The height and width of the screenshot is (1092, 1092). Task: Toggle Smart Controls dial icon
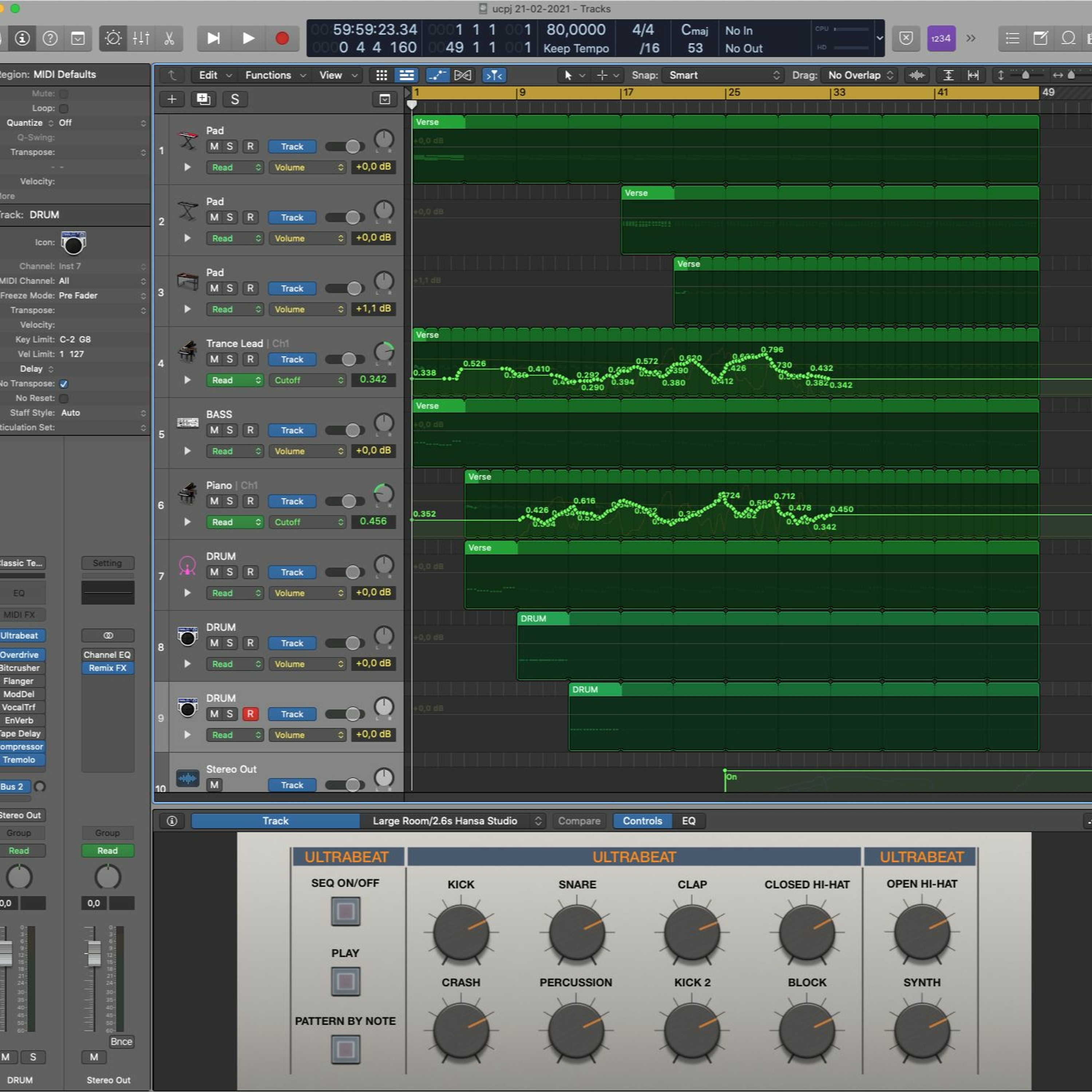click(x=113, y=38)
